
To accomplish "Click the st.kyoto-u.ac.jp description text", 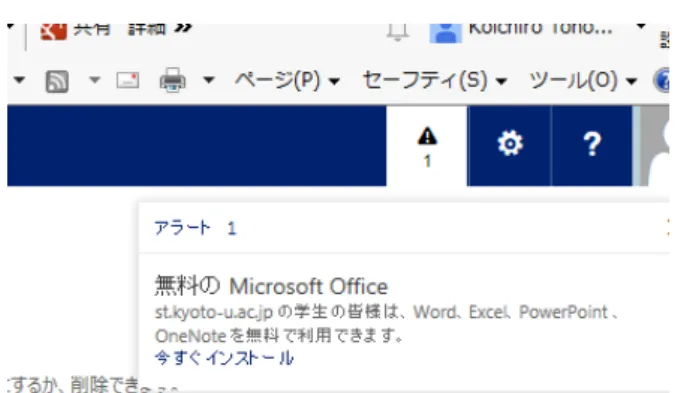I will coord(386,324).
